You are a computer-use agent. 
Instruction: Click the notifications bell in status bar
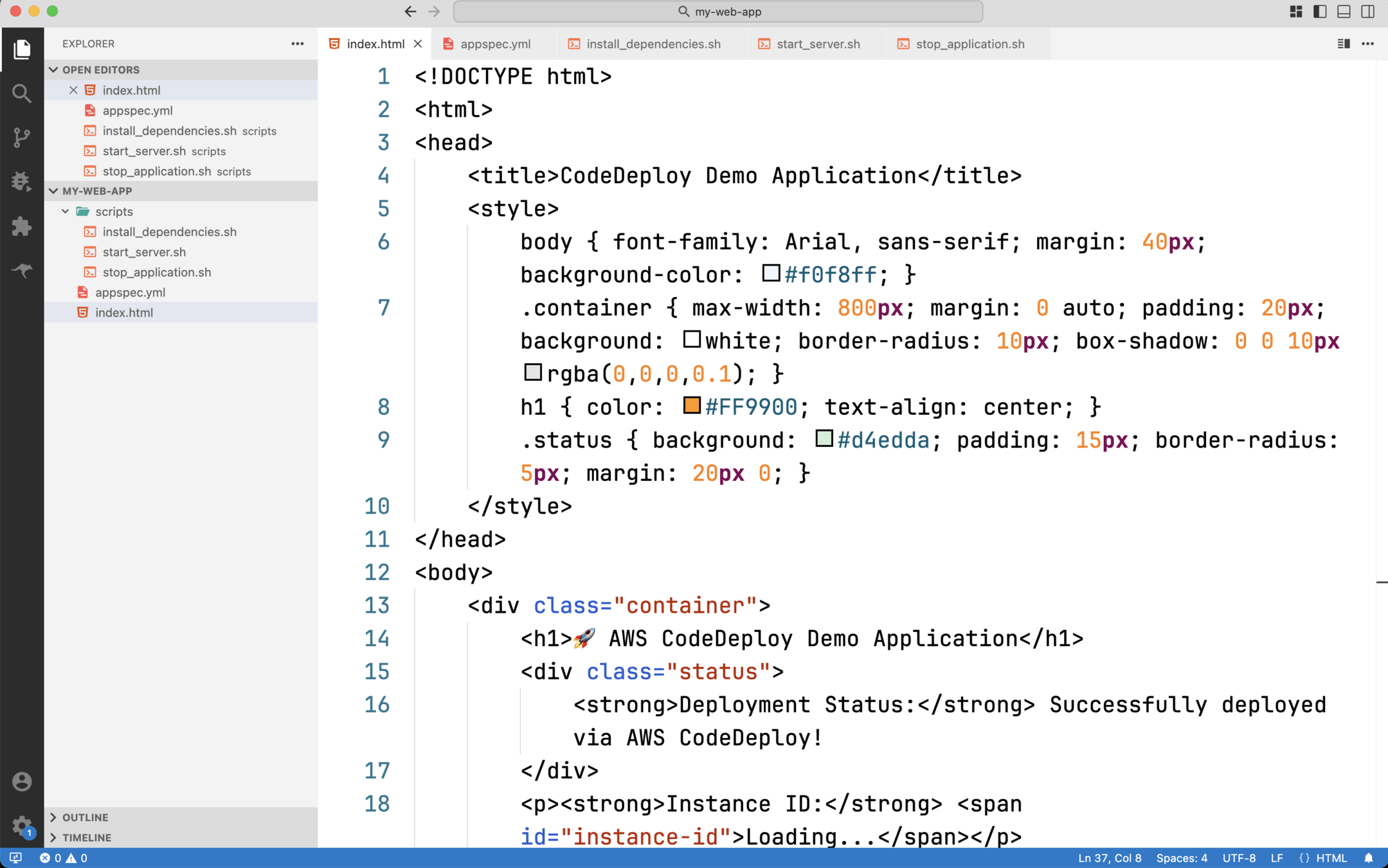[x=1369, y=858]
